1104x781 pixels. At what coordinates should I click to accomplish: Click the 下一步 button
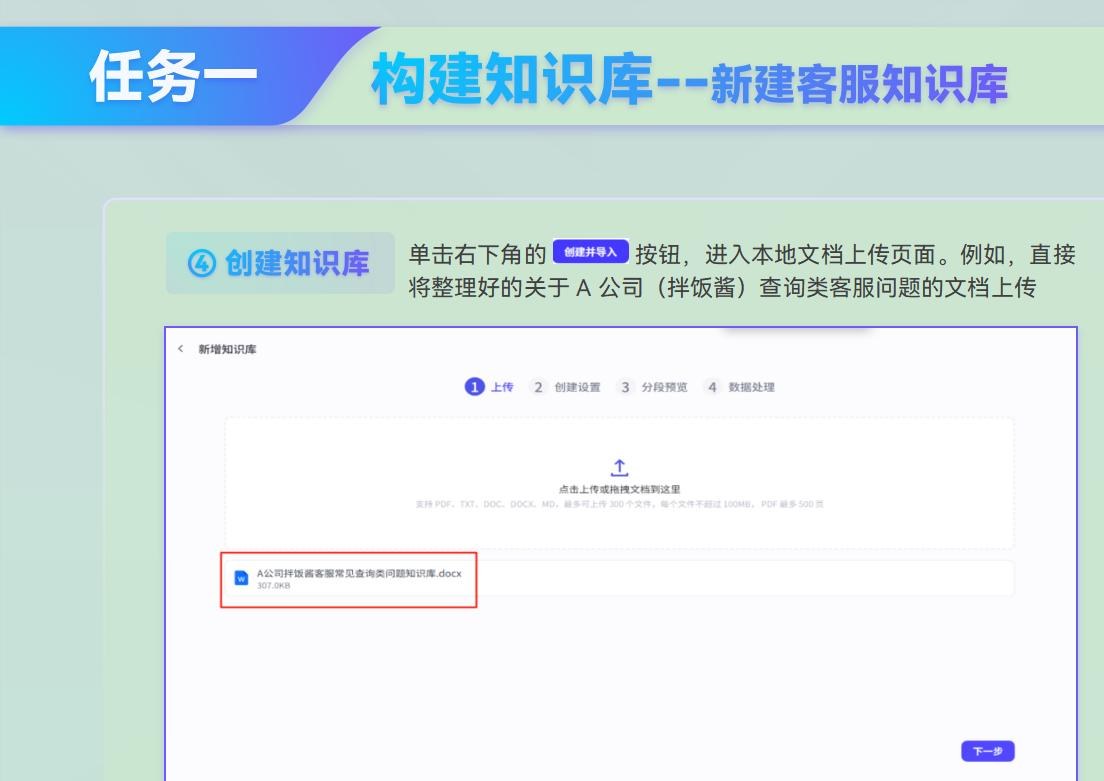click(x=987, y=751)
